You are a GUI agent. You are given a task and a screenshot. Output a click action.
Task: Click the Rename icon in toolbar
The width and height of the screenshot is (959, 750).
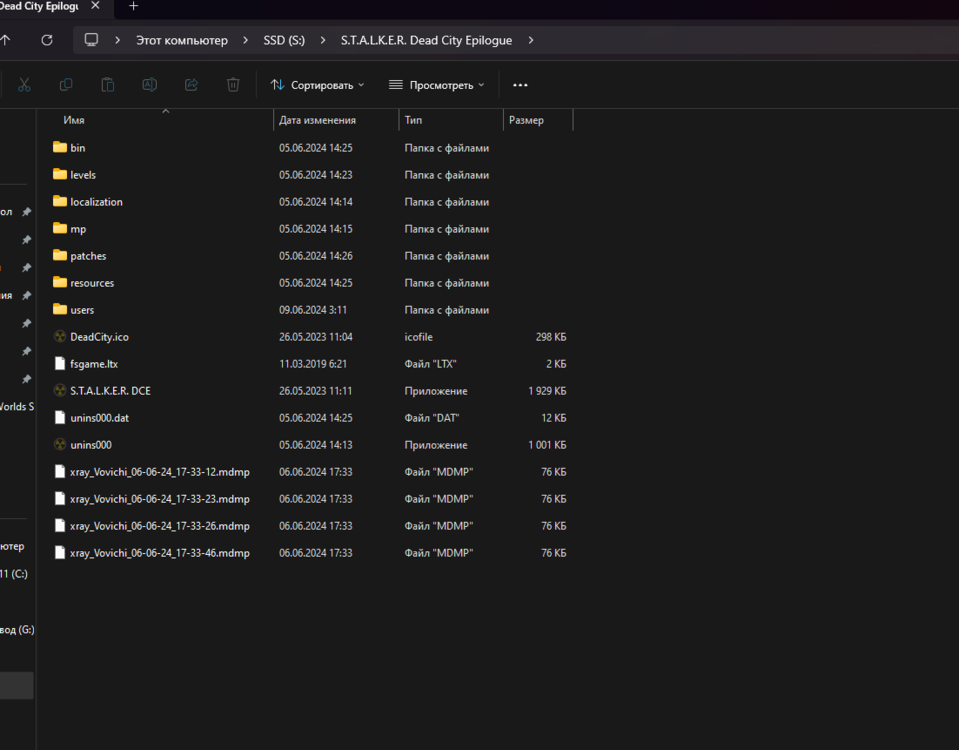click(x=149, y=85)
